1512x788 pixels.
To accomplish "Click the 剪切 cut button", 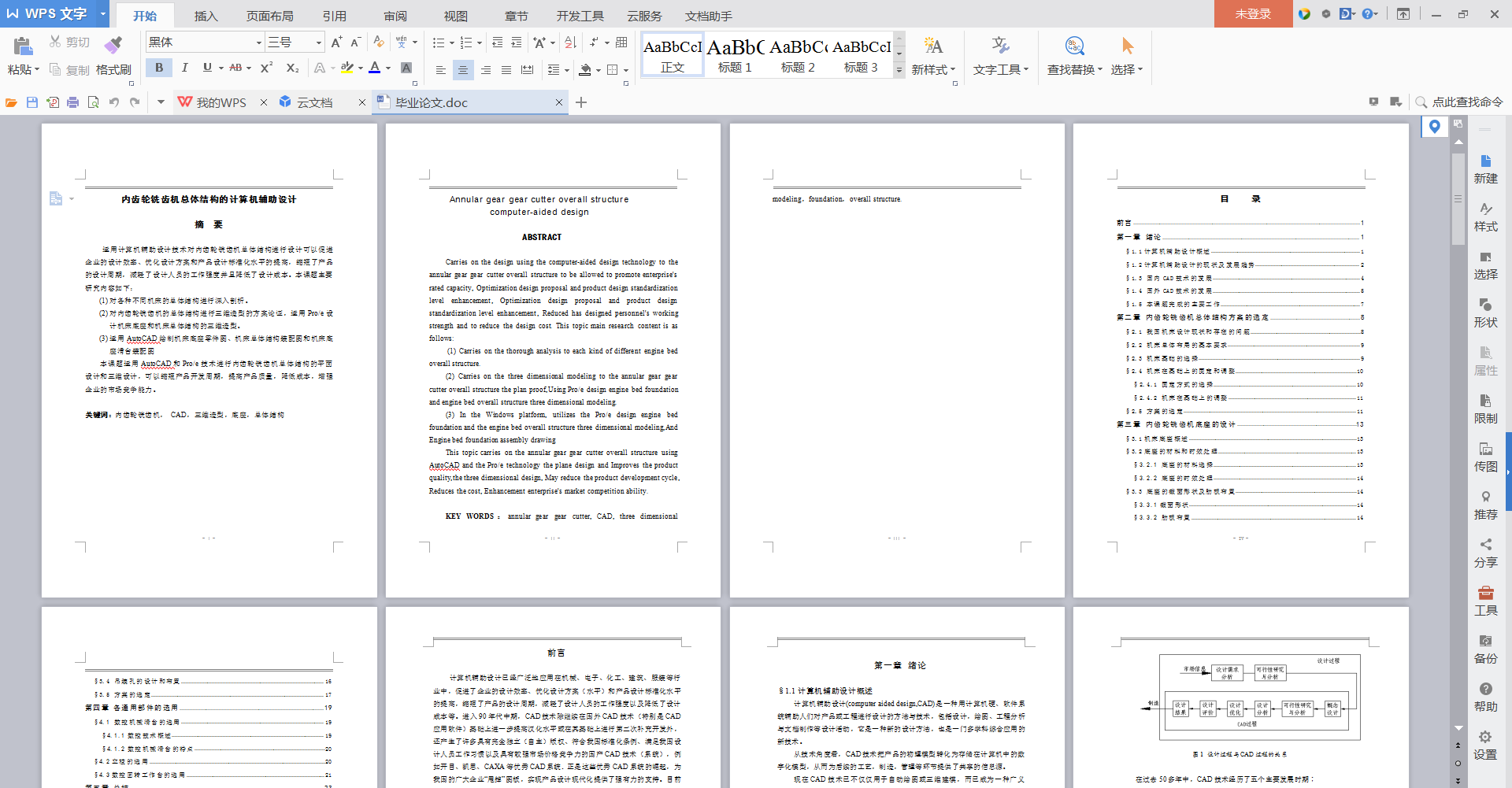I will pos(69,42).
